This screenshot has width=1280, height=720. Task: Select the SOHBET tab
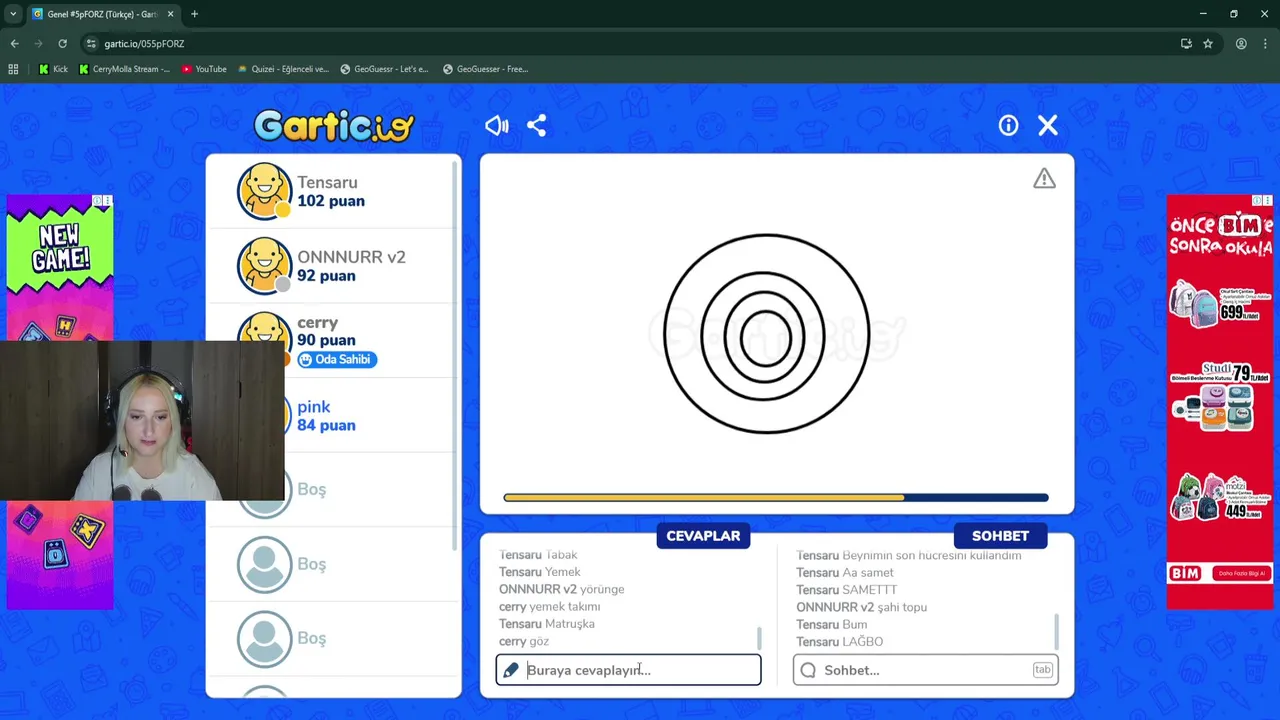(1000, 536)
